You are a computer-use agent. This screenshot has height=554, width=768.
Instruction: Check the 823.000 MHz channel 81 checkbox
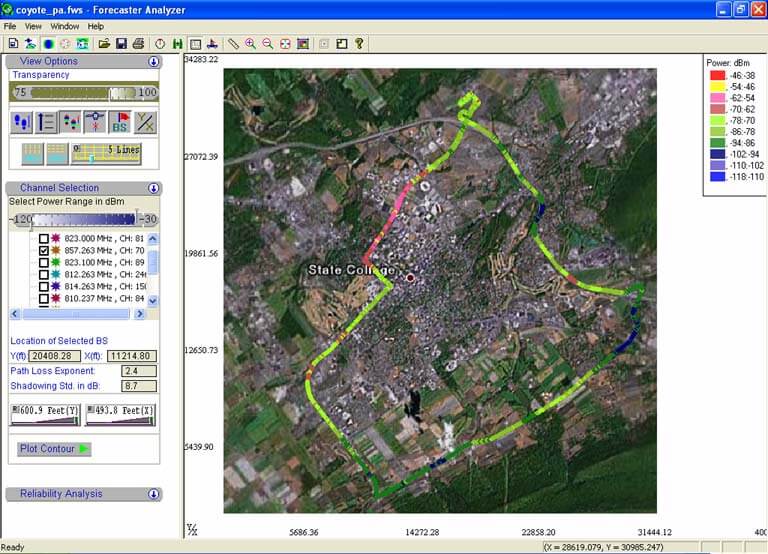click(x=43, y=239)
